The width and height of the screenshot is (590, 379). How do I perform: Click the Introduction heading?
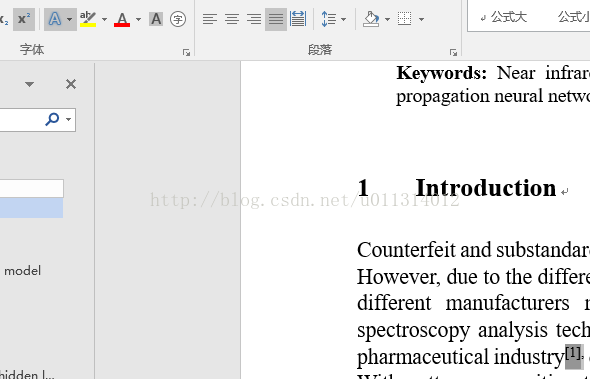pos(485,188)
